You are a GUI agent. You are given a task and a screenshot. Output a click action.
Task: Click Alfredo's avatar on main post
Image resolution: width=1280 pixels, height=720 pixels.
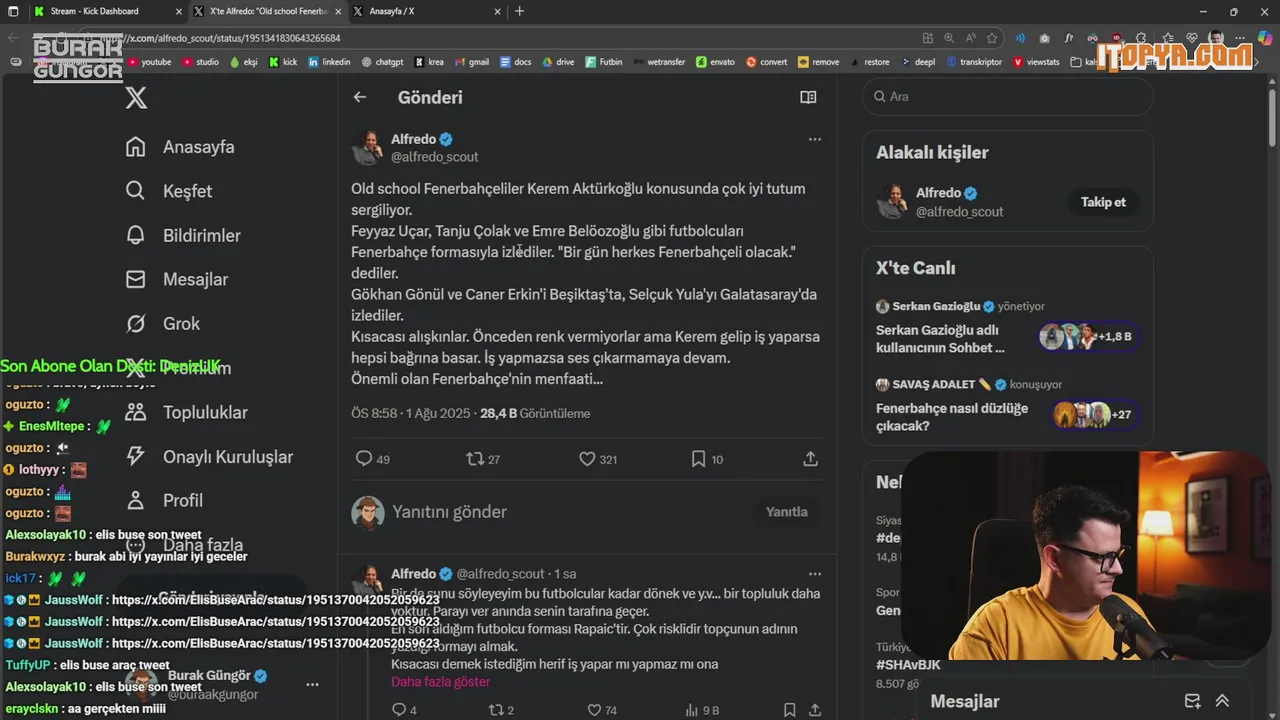(368, 147)
